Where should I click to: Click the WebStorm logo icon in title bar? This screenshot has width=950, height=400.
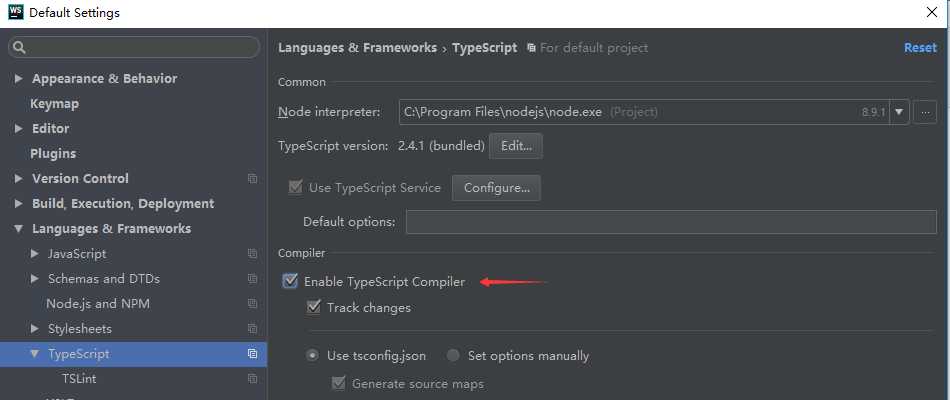tap(15, 12)
